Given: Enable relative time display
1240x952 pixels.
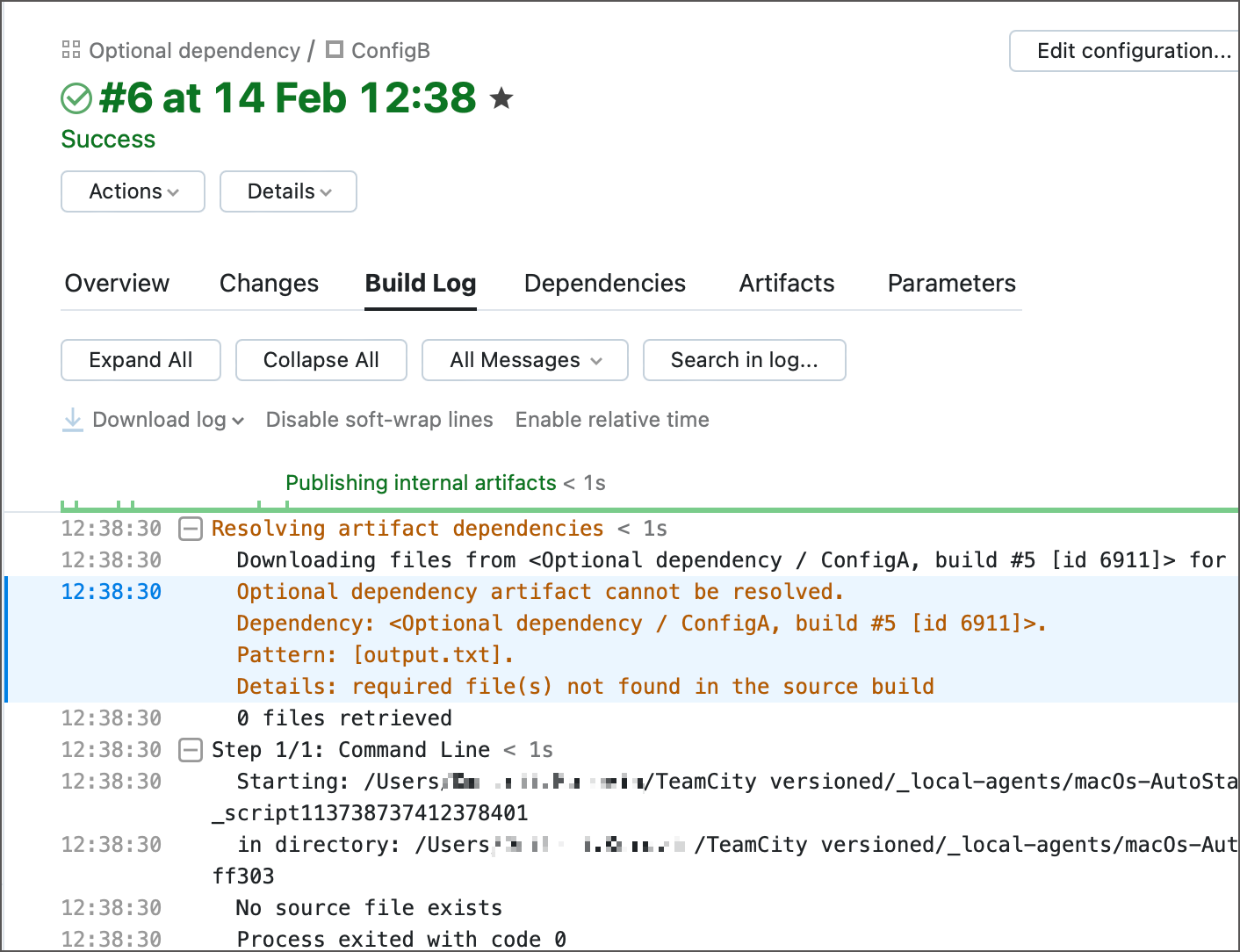Looking at the screenshot, I should coord(612,420).
